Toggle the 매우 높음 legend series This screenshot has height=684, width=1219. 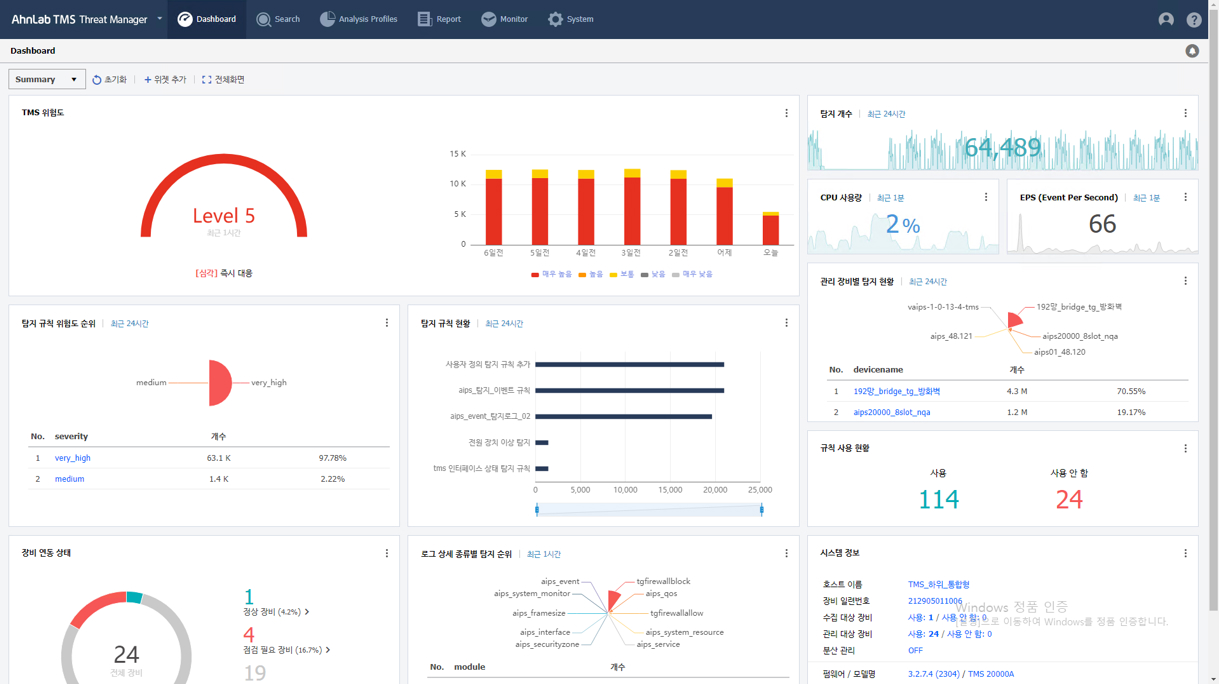[x=551, y=274]
